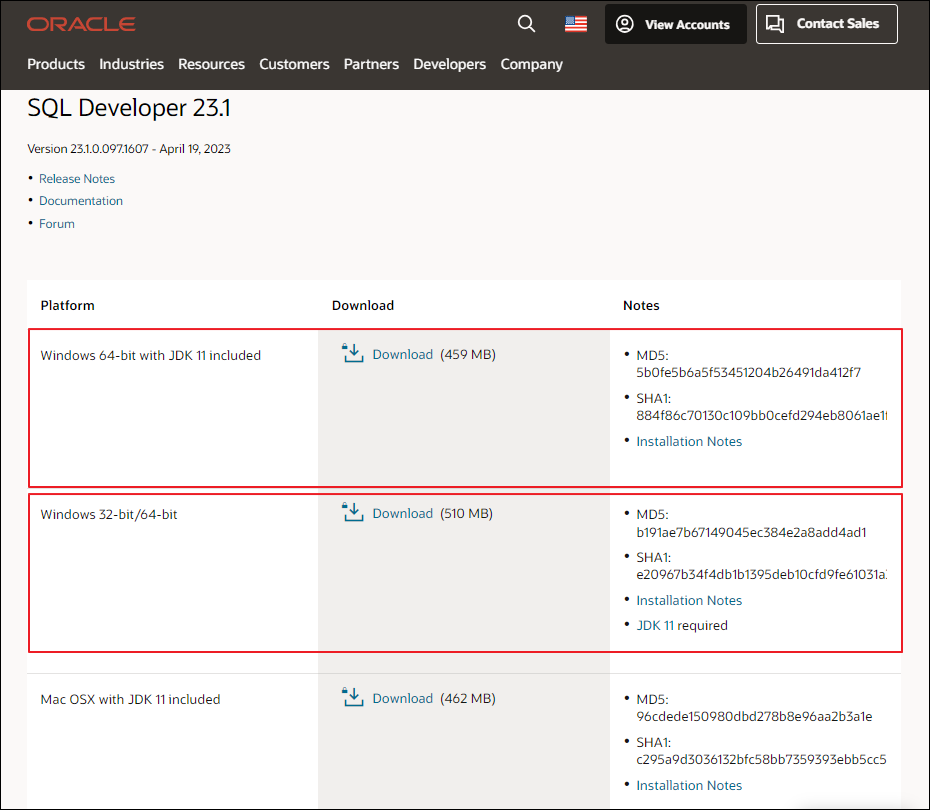
Task: Open the Release Notes link
Action: 77,178
